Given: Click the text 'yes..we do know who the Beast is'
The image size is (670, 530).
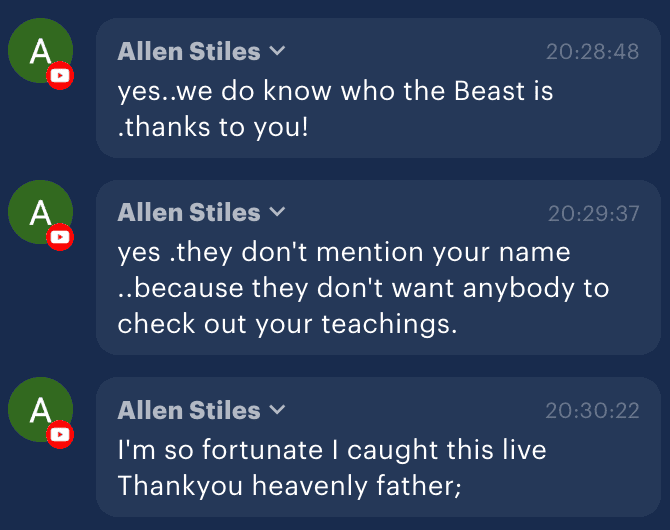Looking at the screenshot, I should tap(335, 91).
